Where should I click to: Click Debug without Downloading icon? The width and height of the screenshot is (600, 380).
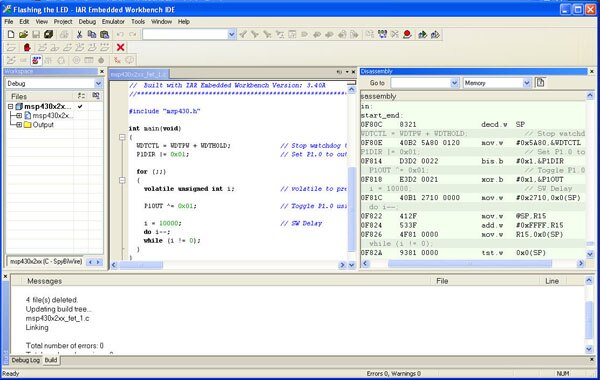[435, 34]
